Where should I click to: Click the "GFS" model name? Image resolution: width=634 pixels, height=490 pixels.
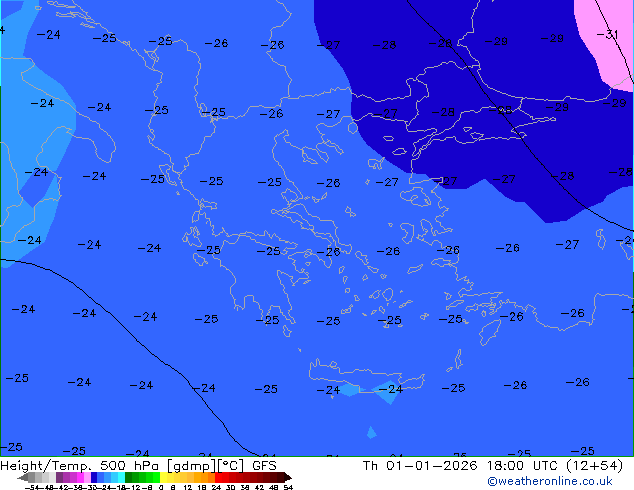[x=264, y=466]
